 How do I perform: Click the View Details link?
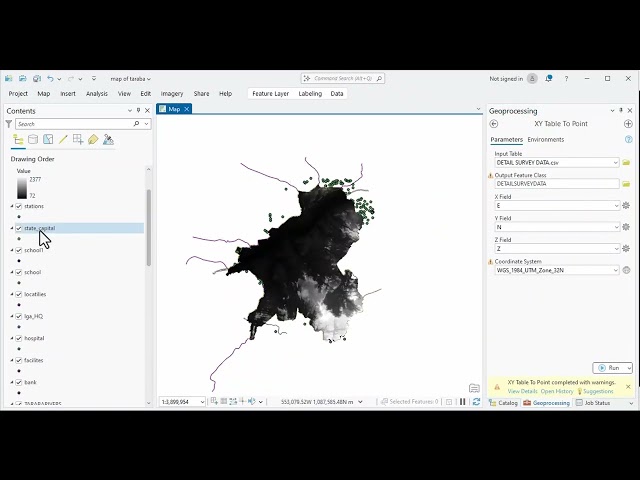coord(522,391)
